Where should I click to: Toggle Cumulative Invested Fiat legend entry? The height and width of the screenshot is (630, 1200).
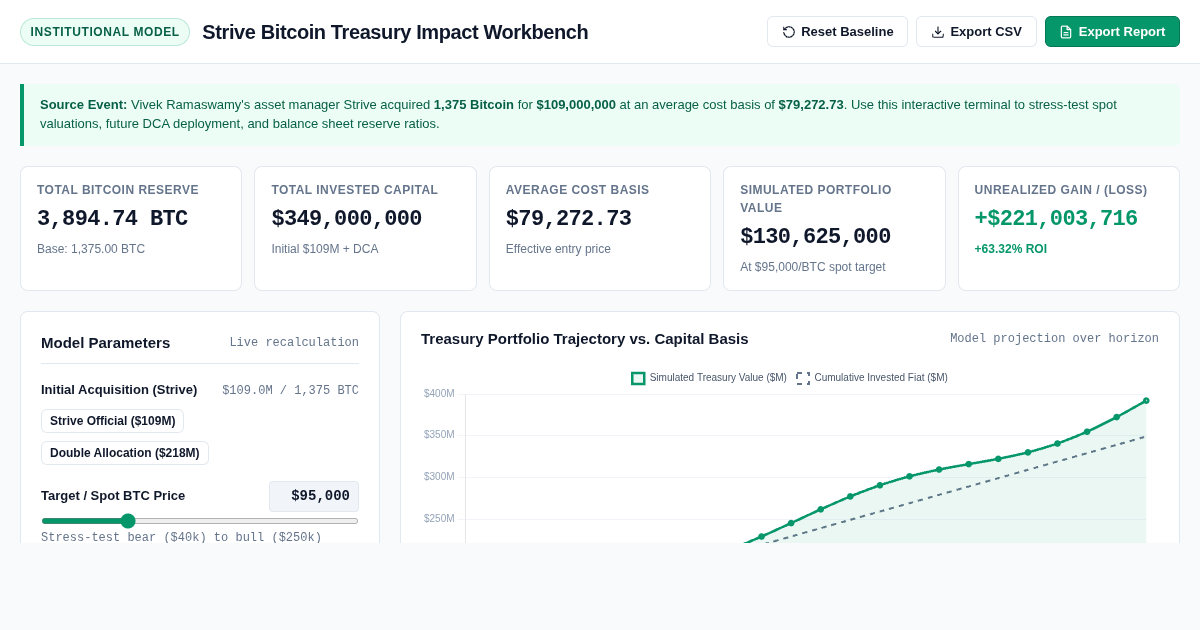coord(872,378)
